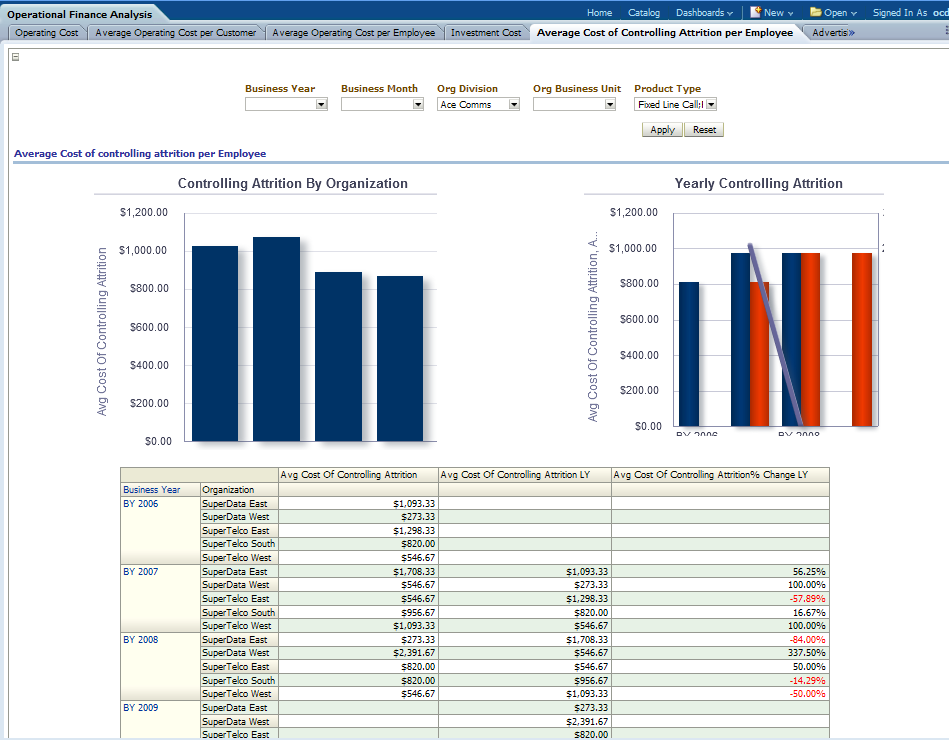Viewport: 949px width, 740px height.
Task: Click the $2,391.67 value in BY 2008
Action: [414, 653]
